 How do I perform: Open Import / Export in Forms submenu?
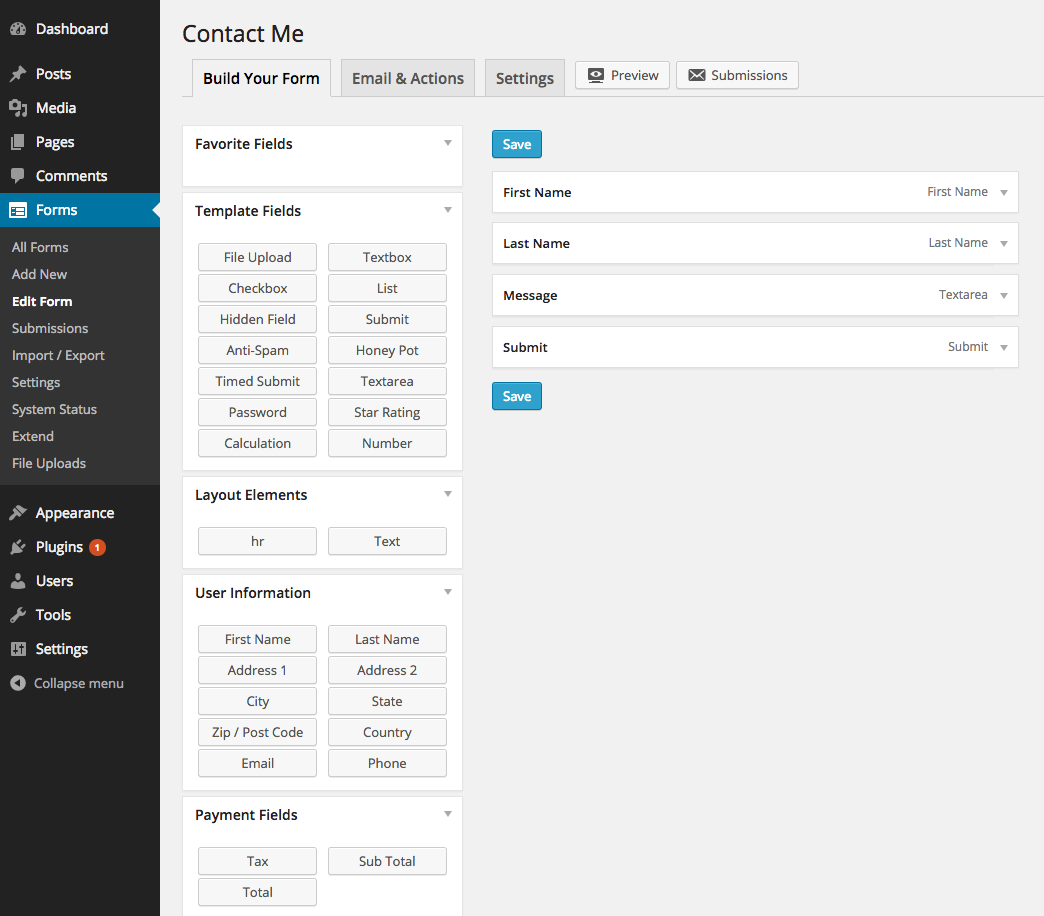pyautogui.click(x=58, y=355)
